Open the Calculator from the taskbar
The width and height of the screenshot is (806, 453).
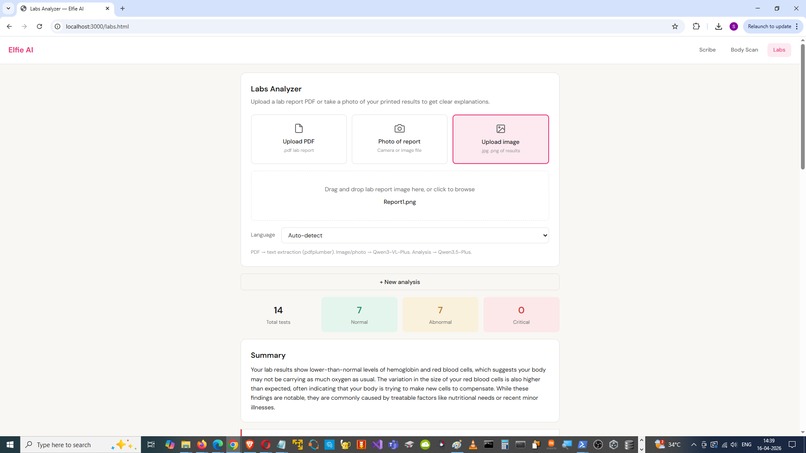504,444
